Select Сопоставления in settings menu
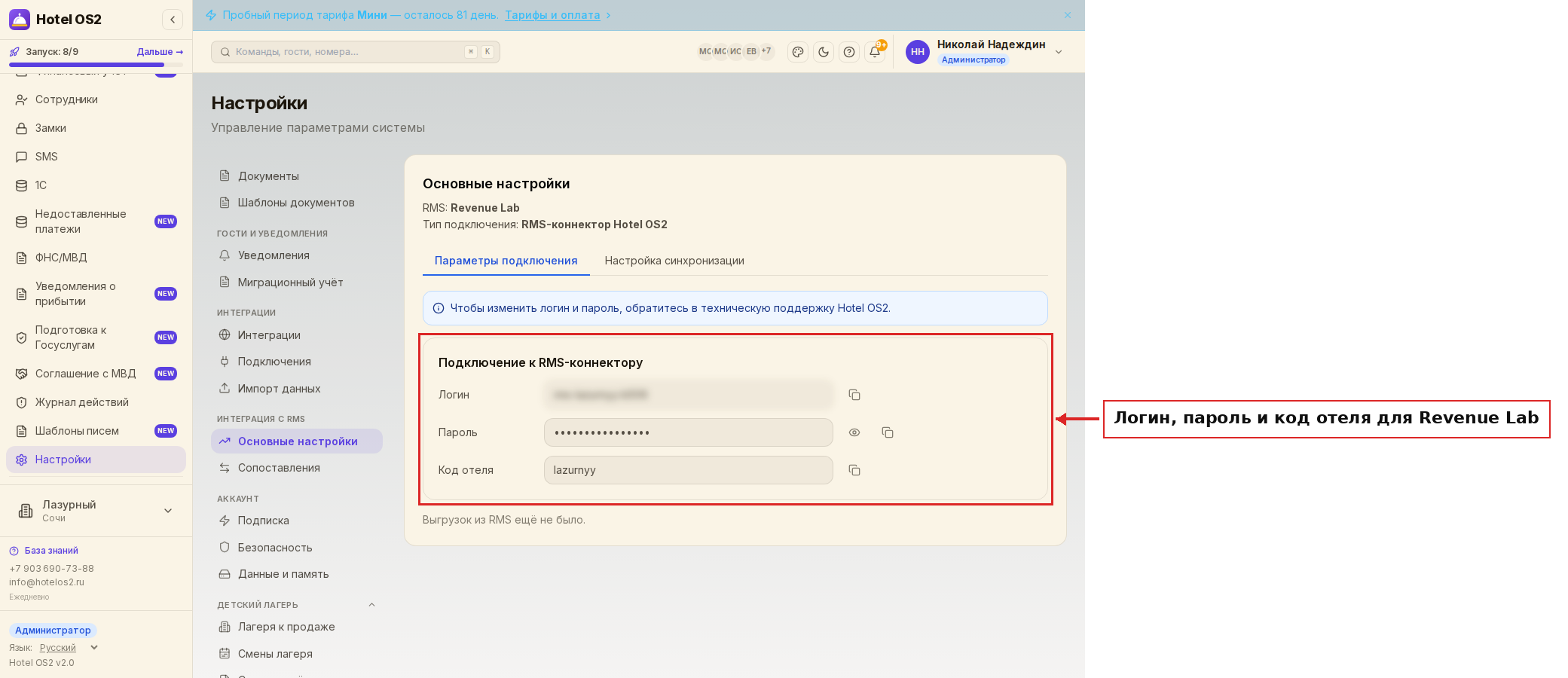This screenshot has width=1568, height=678. 297,468
